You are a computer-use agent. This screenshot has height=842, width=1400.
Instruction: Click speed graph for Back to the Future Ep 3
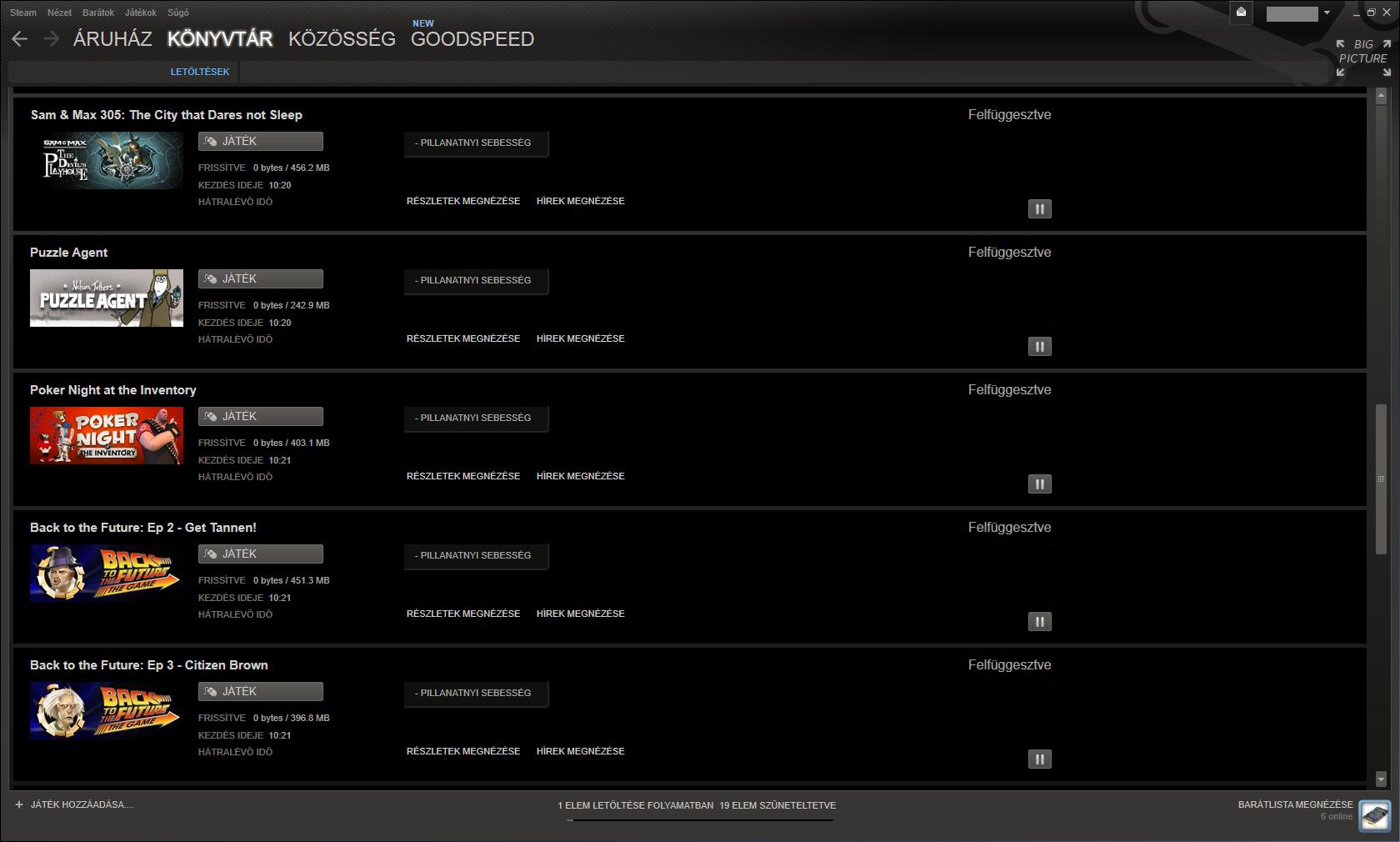(477, 694)
